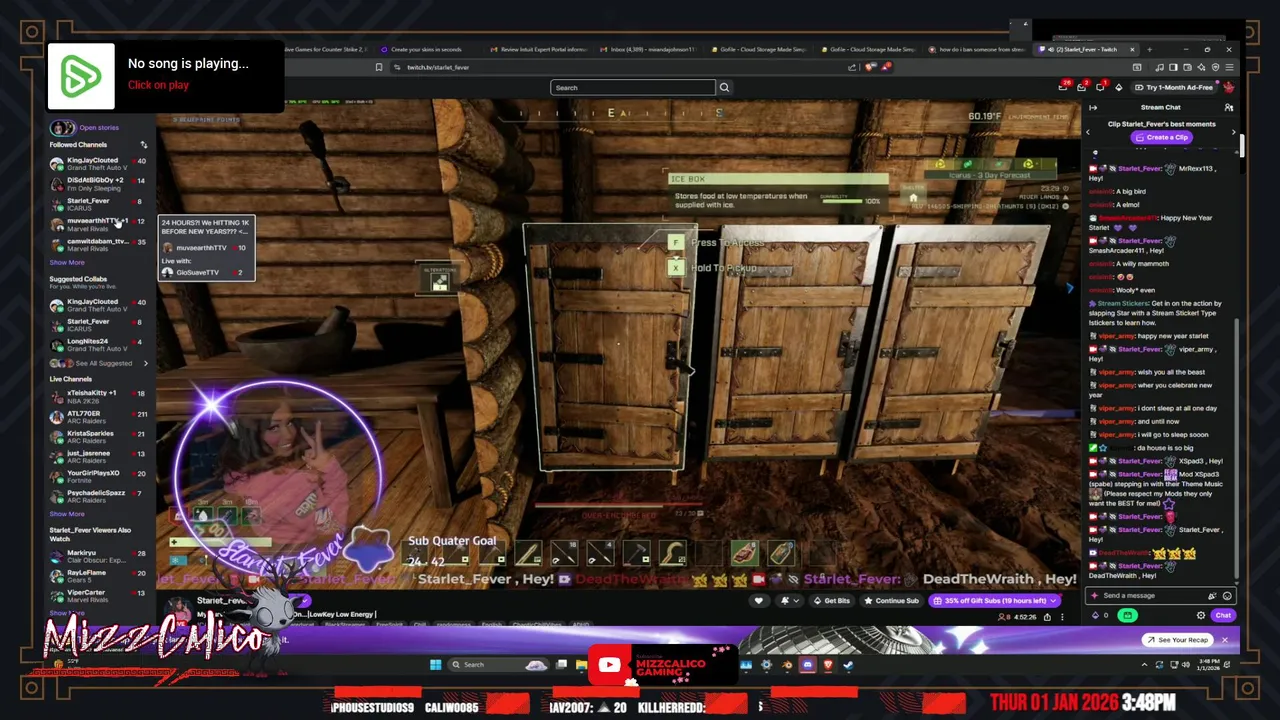
Task: Open the taskbar volume icon
Action: tap(1186, 665)
